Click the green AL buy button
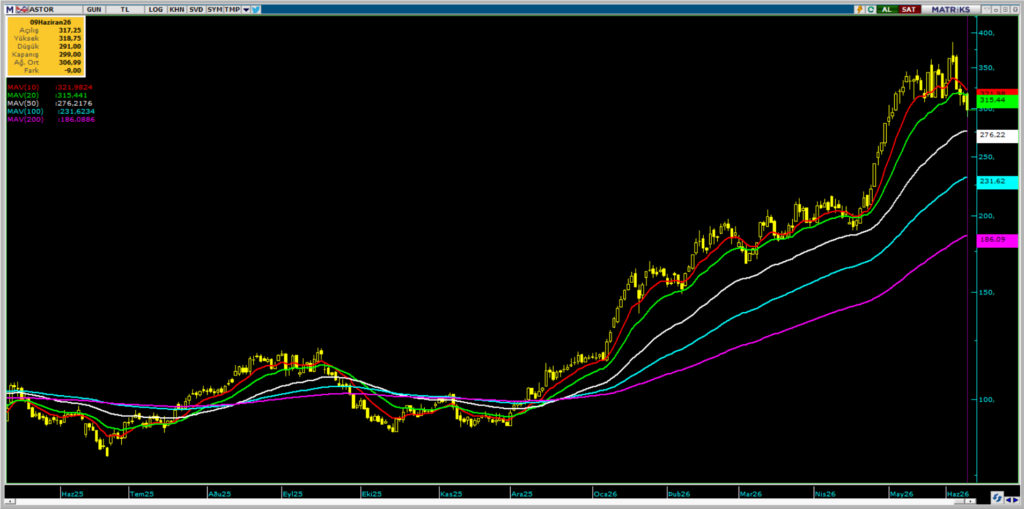The image size is (1024, 509). [x=887, y=10]
